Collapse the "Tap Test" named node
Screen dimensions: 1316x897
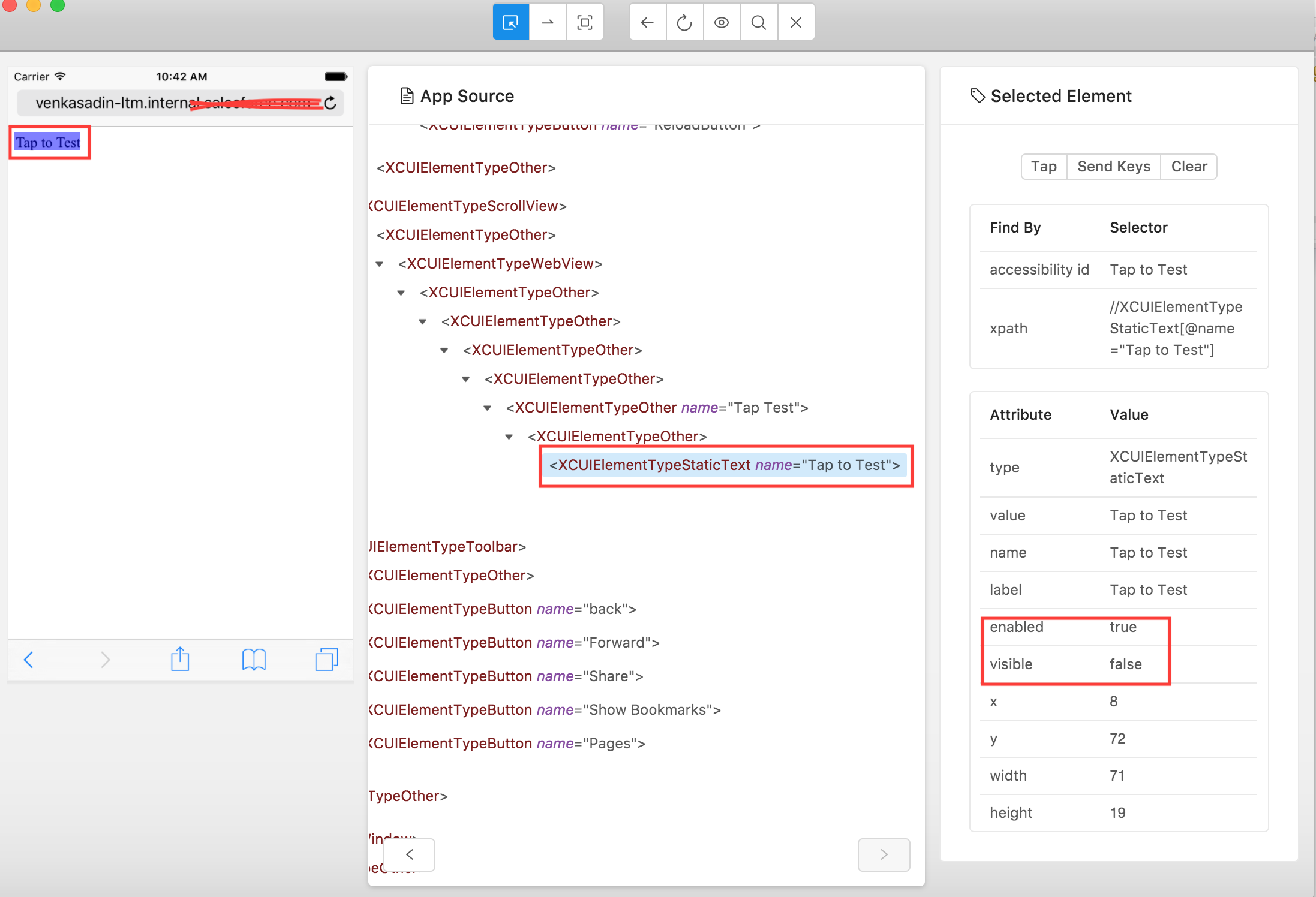[488, 408]
